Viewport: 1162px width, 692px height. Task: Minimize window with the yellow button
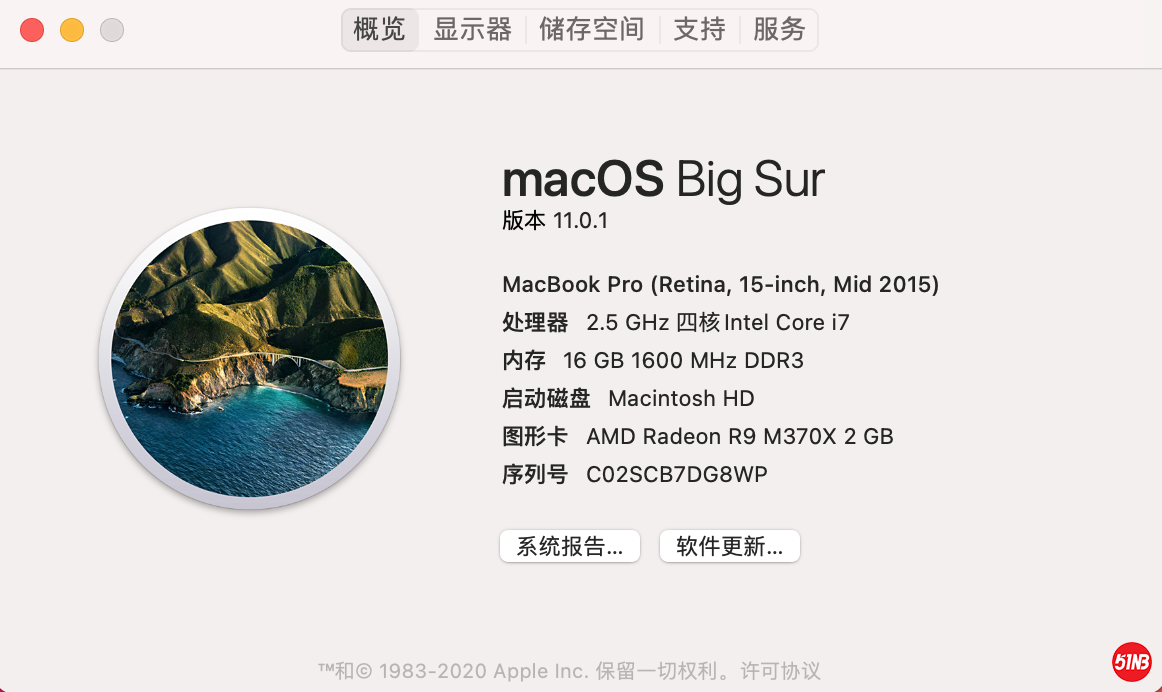pos(72,30)
